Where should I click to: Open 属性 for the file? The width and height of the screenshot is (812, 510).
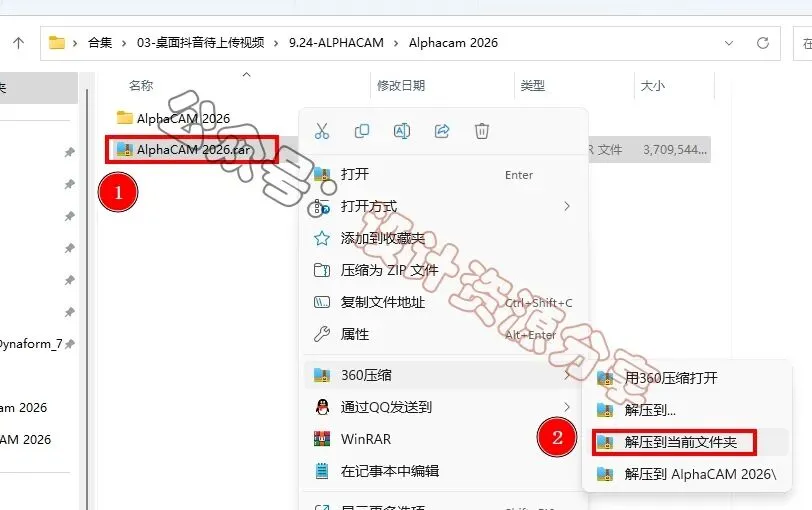[x=444, y=334]
